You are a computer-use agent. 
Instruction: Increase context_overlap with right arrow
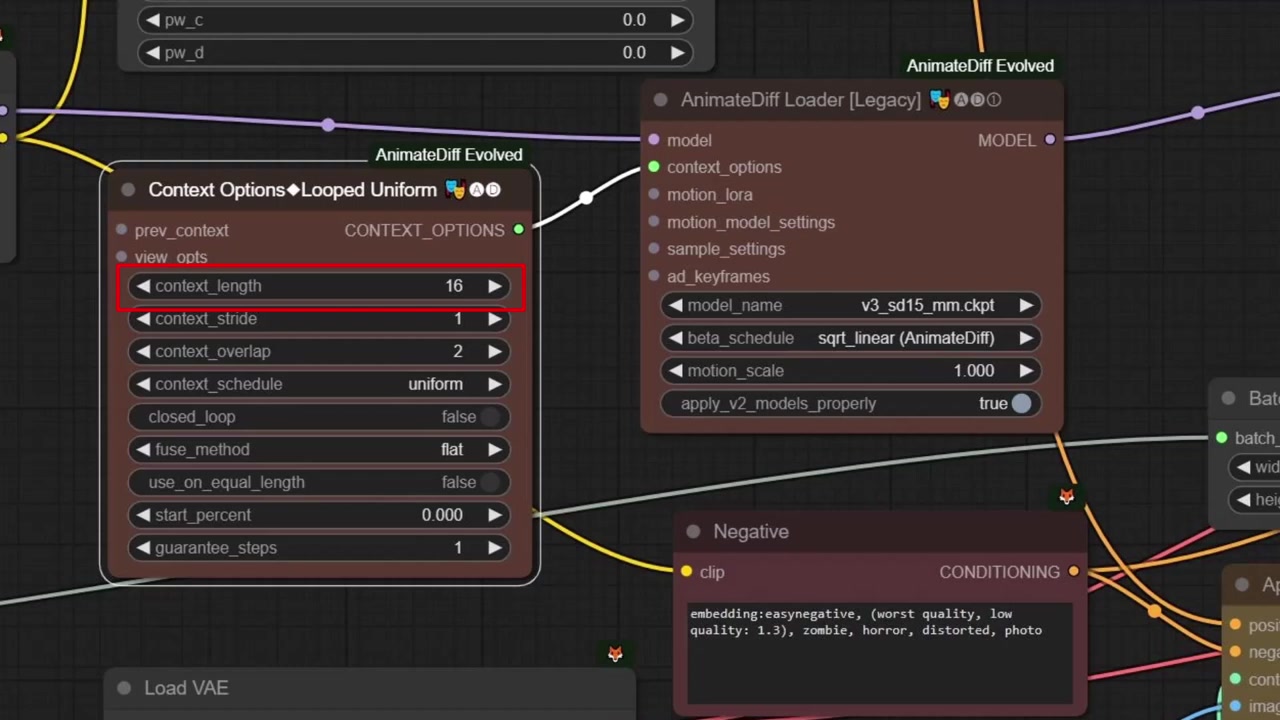click(494, 351)
